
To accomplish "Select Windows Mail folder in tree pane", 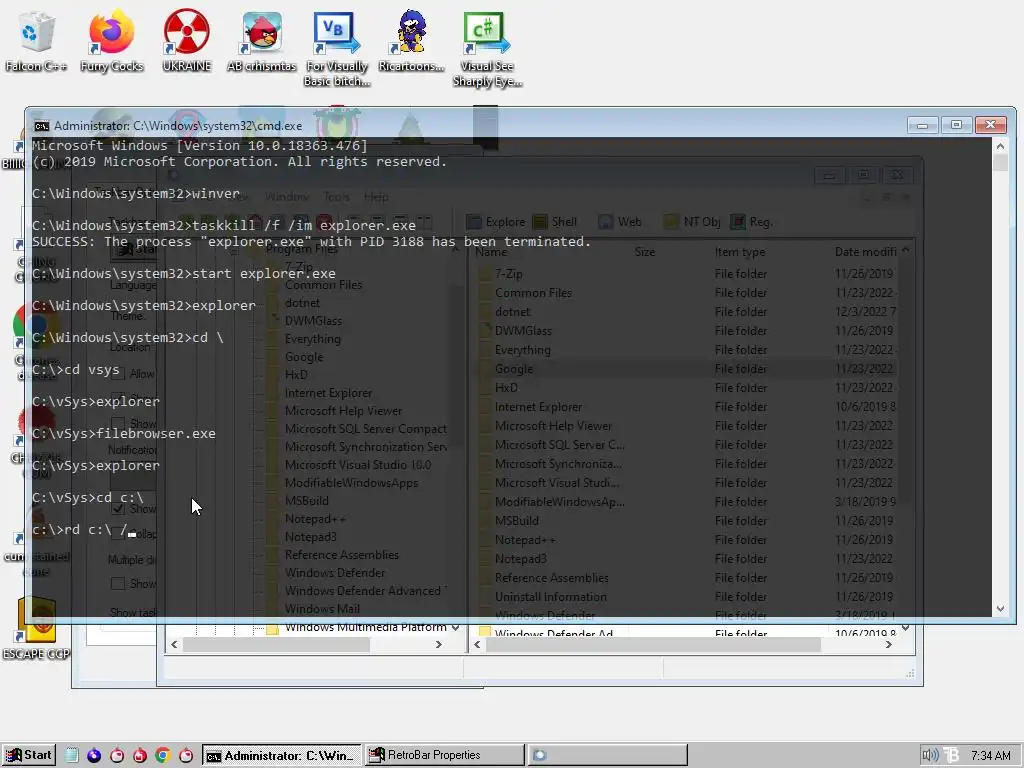I will pyautogui.click(x=321, y=609).
